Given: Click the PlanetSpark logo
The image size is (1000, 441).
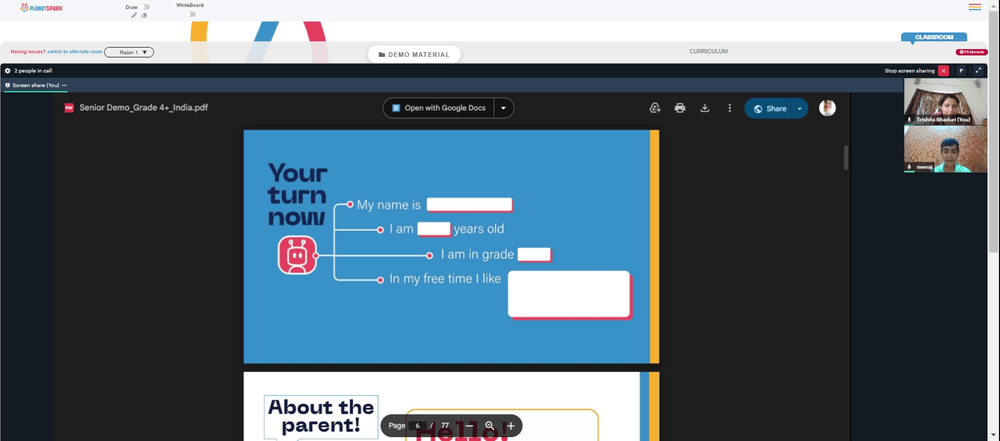Looking at the screenshot, I should pos(41,8).
